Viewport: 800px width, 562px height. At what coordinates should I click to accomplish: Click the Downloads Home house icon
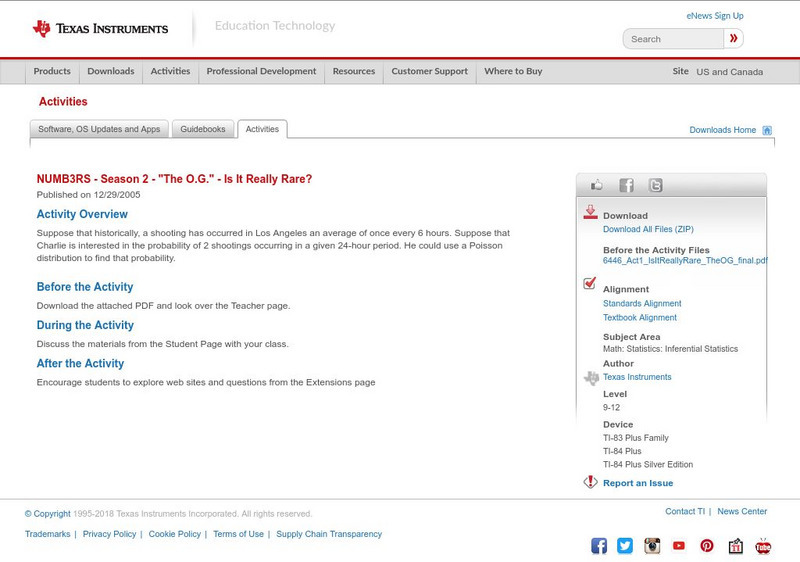(x=767, y=130)
